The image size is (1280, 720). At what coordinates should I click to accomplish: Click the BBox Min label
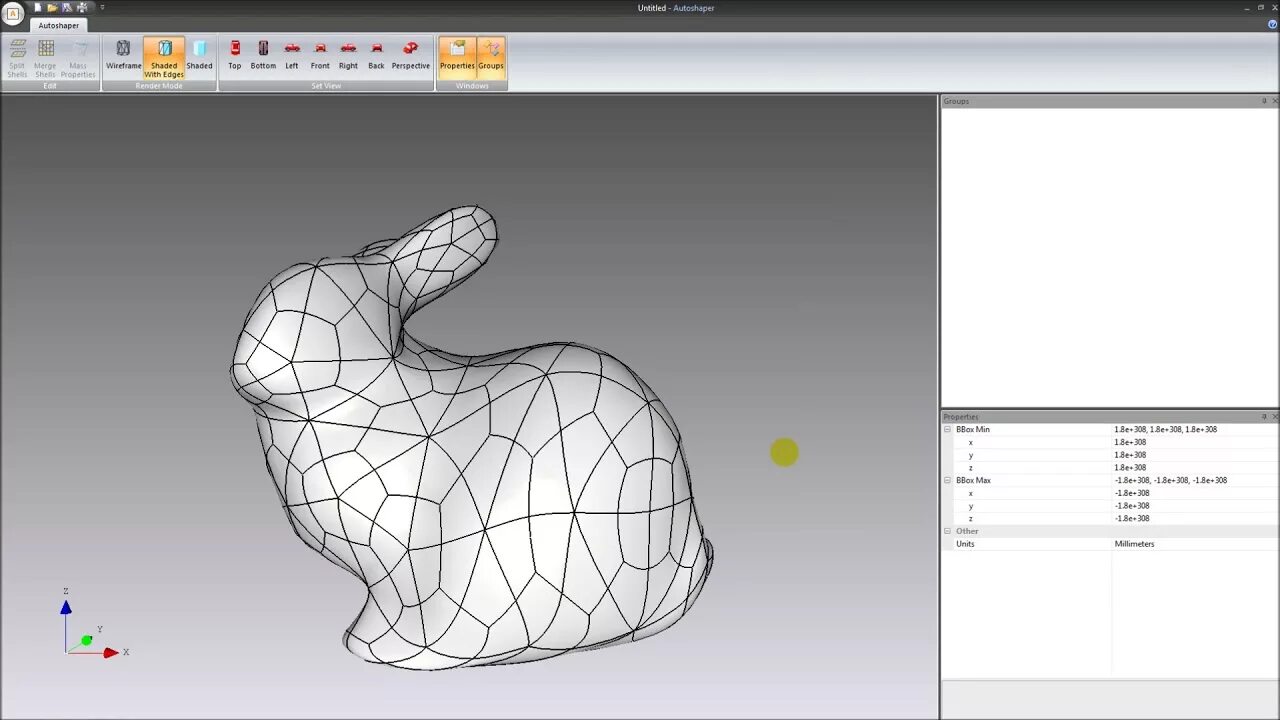point(973,429)
